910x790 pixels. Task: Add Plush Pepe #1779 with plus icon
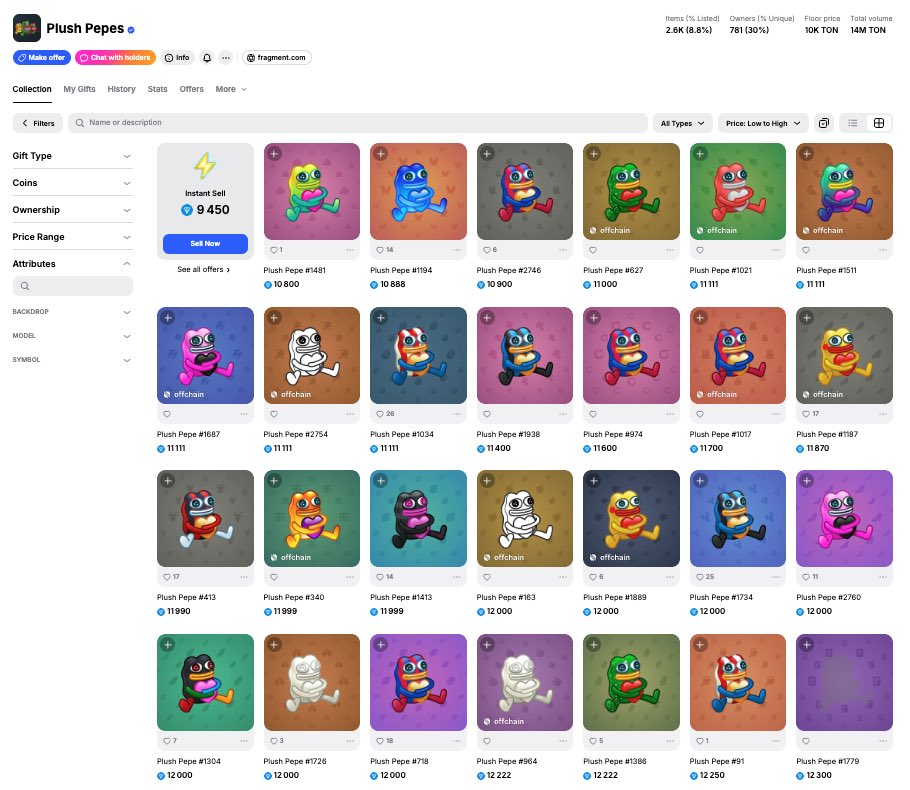click(x=807, y=644)
